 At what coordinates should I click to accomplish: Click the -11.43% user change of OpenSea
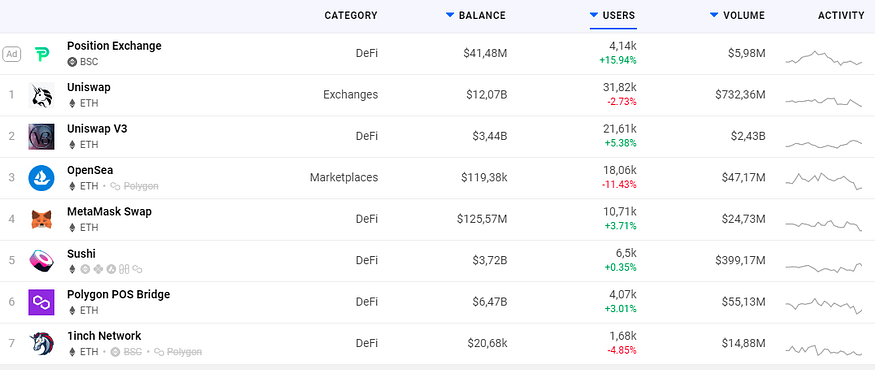pyautogui.click(x=619, y=184)
